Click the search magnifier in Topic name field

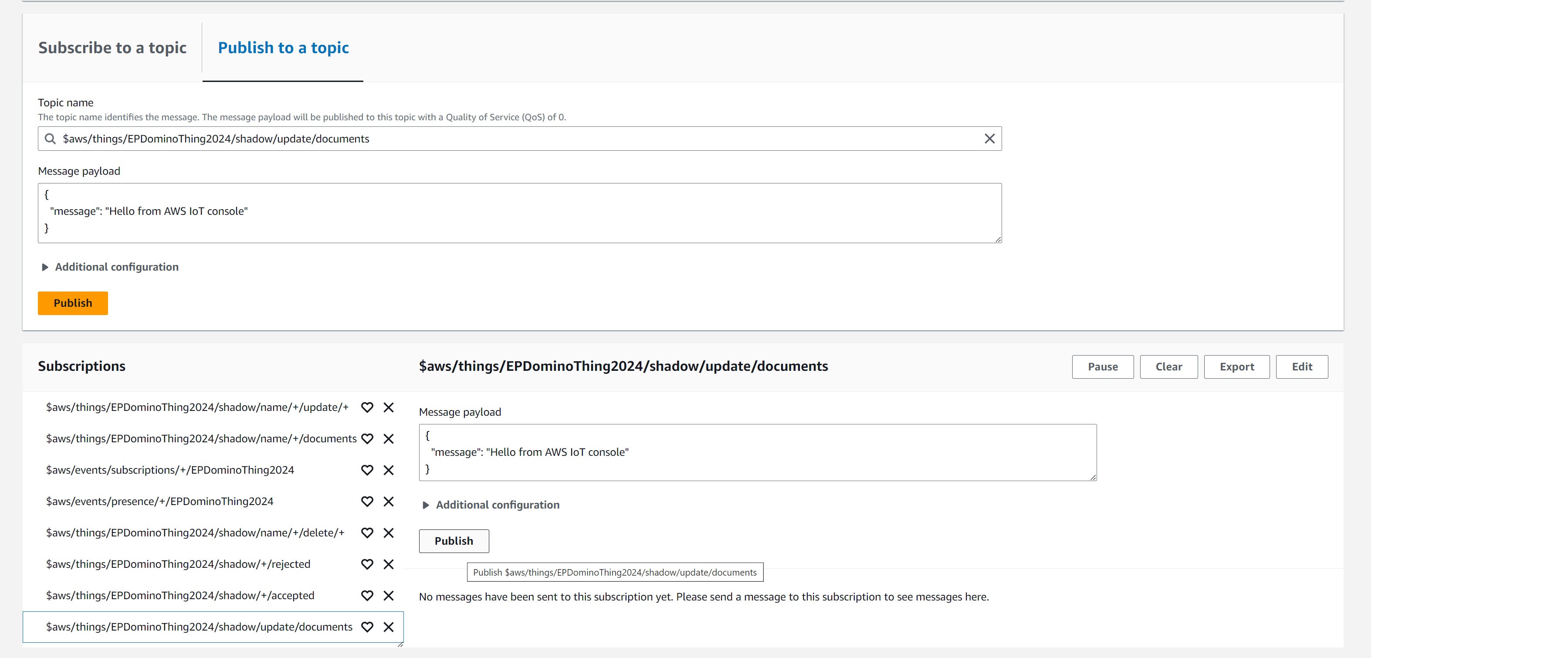(x=51, y=139)
